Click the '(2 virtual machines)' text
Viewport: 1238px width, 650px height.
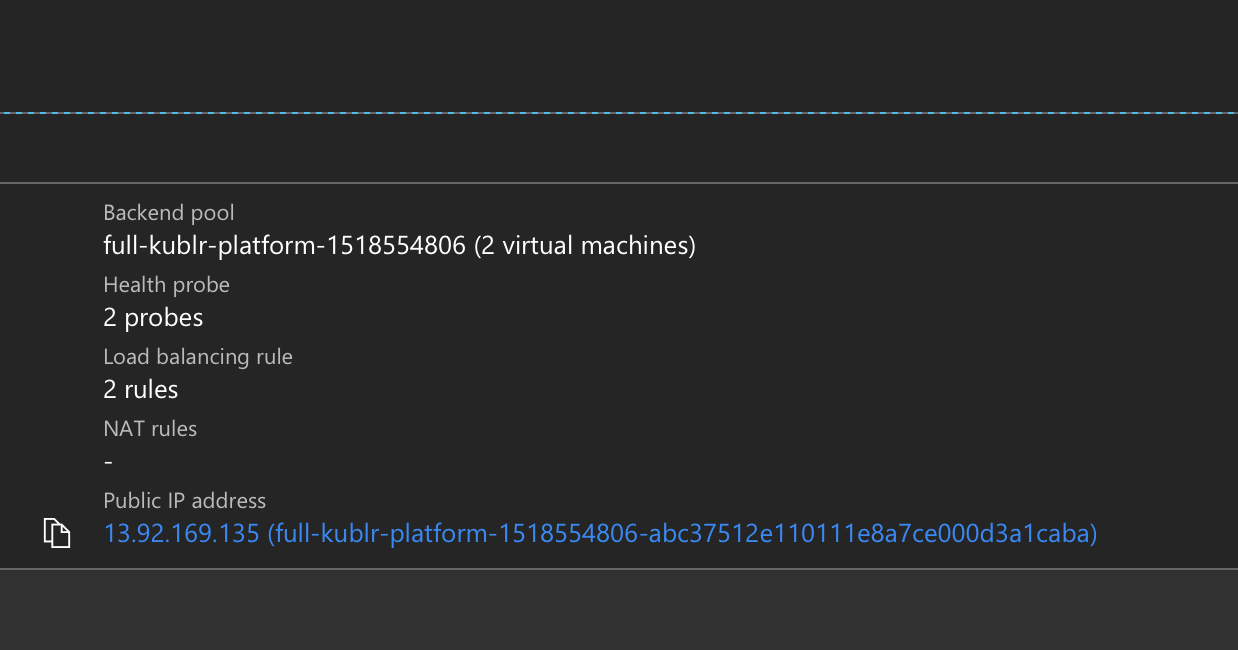tap(585, 245)
